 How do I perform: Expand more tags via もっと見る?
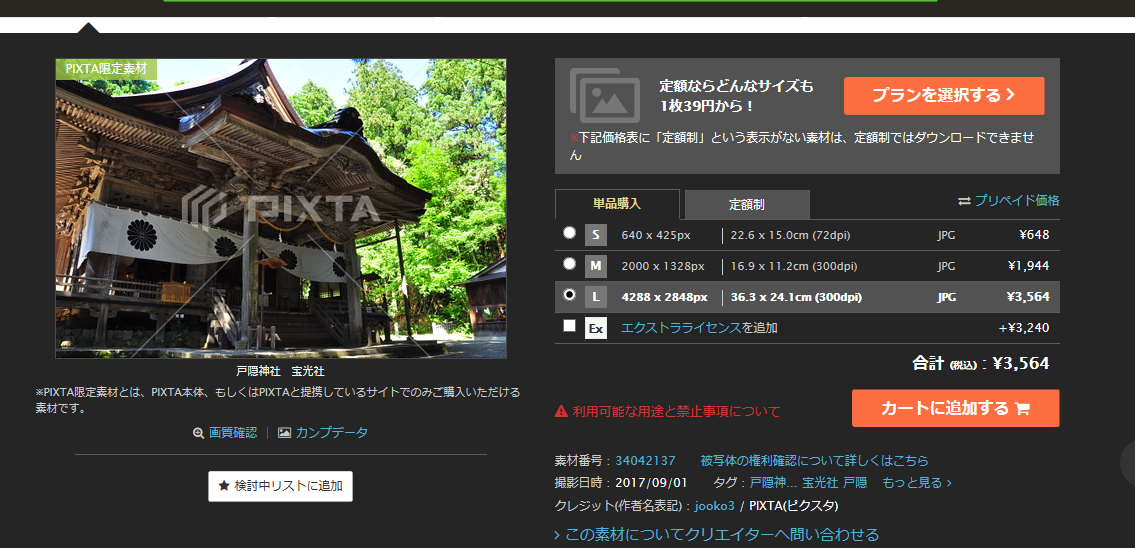pos(916,483)
